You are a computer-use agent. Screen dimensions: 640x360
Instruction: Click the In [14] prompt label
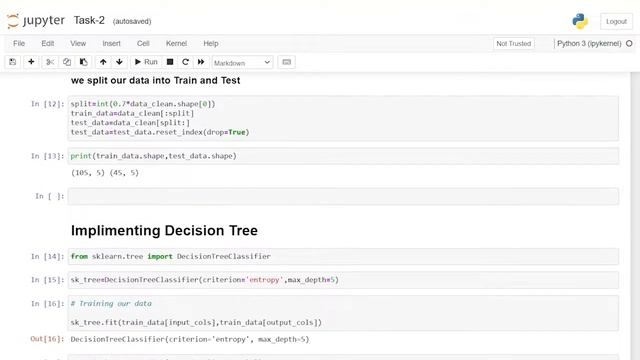click(x=47, y=256)
